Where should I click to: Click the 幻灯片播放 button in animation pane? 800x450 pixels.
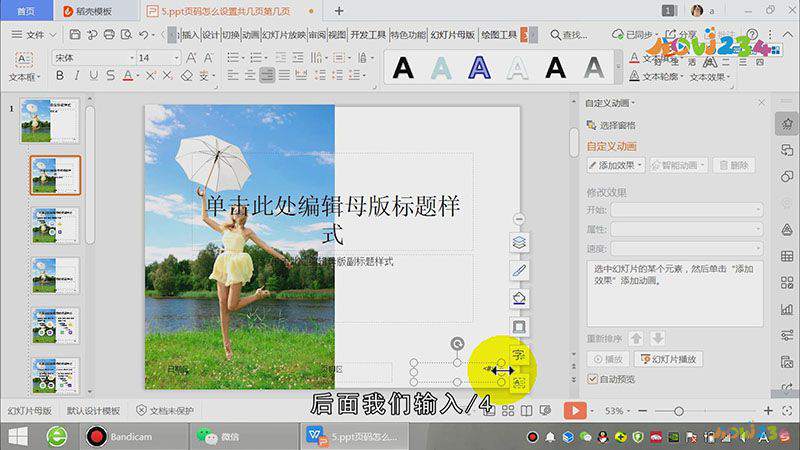[x=668, y=359]
